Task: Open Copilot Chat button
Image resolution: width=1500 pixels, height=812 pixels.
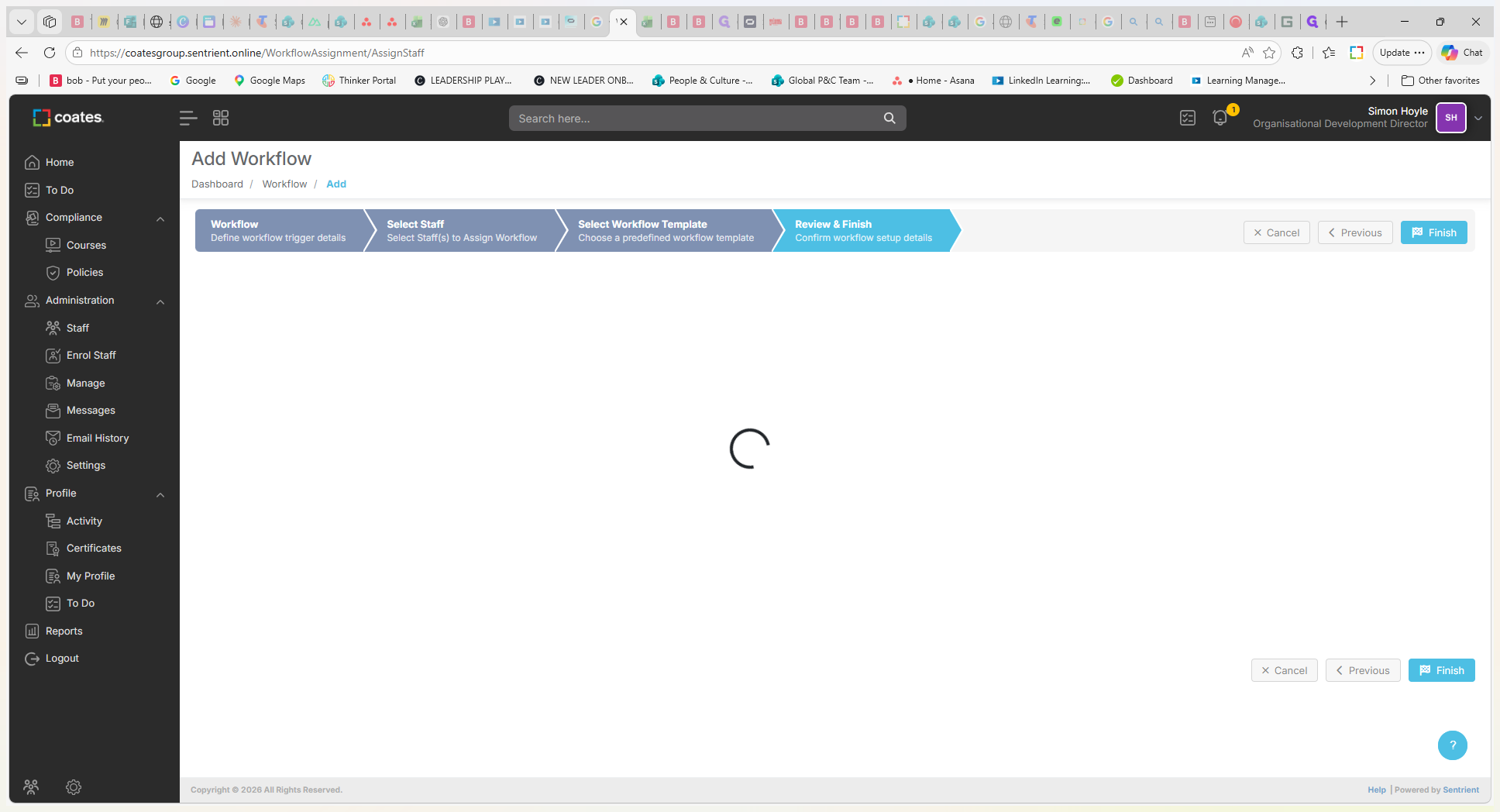Action: (x=1462, y=53)
